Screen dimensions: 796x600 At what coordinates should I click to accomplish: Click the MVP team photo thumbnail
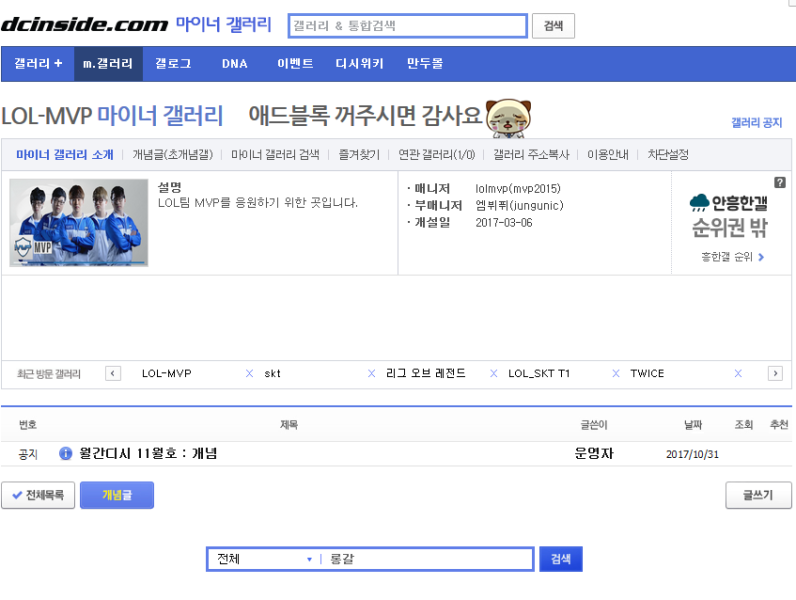click(x=79, y=222)
